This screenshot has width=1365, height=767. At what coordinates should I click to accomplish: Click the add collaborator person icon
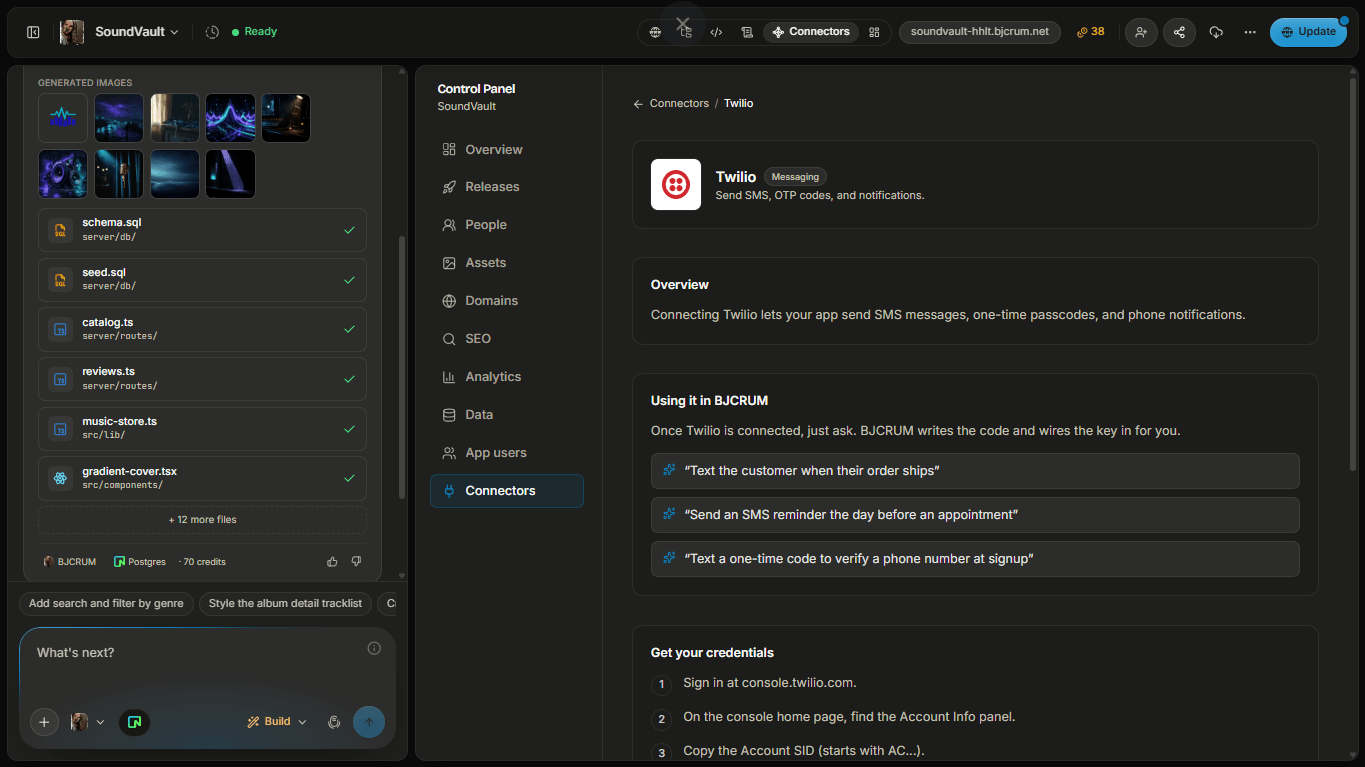1141,32
